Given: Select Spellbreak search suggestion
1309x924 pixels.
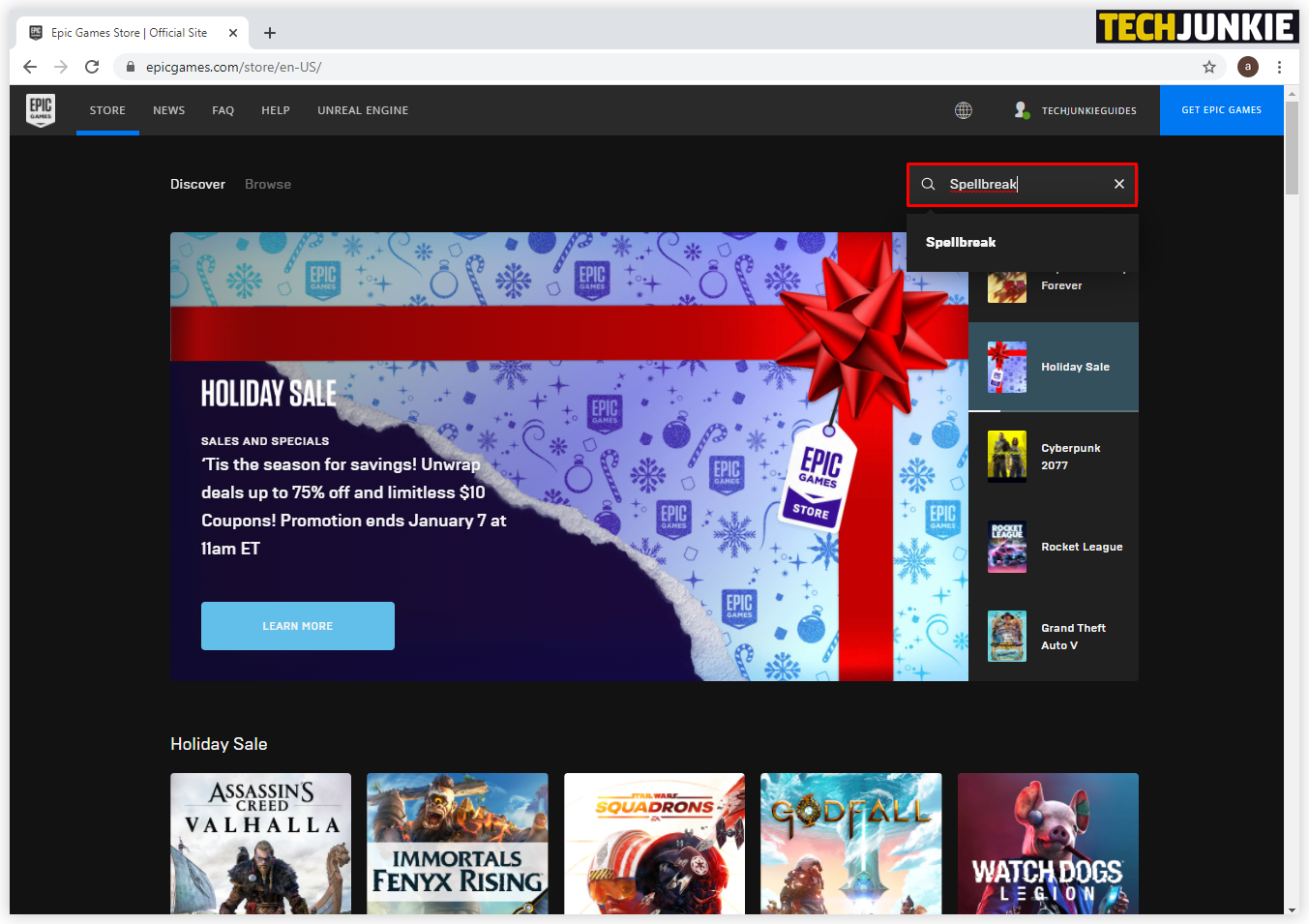Looking at the screenshot, I should coord(961,242).
